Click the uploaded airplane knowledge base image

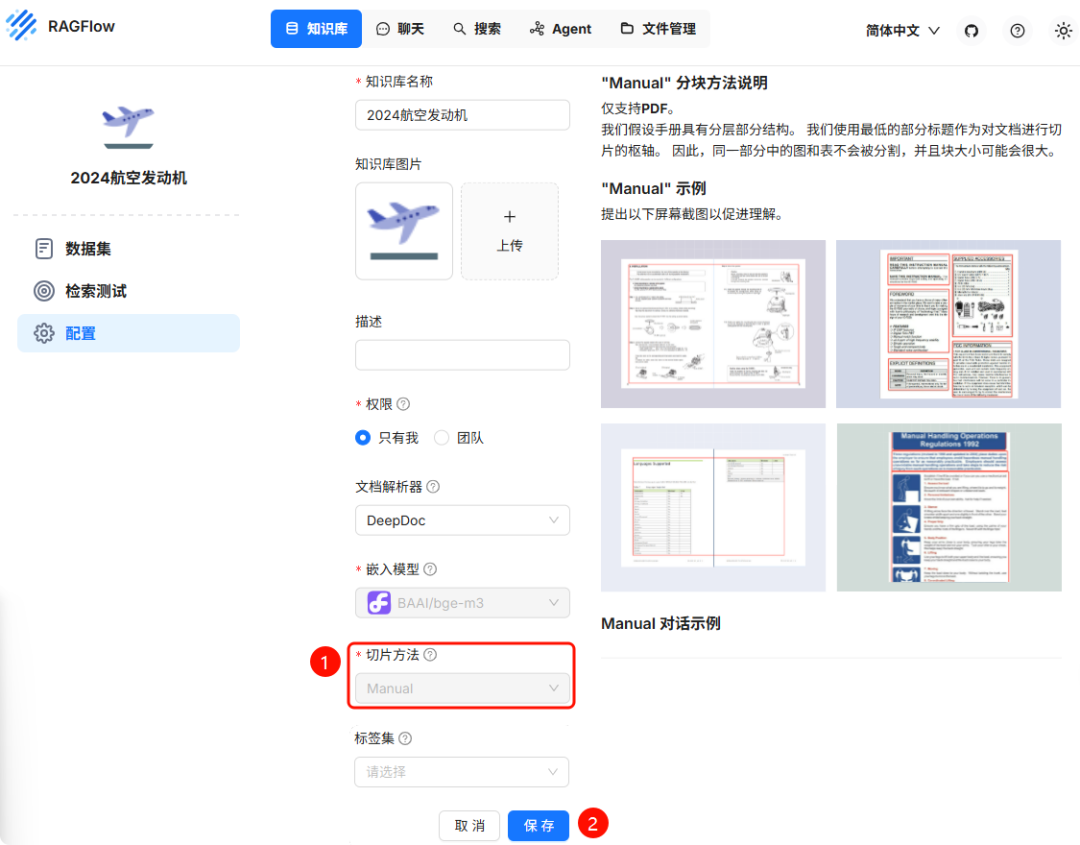404,231
